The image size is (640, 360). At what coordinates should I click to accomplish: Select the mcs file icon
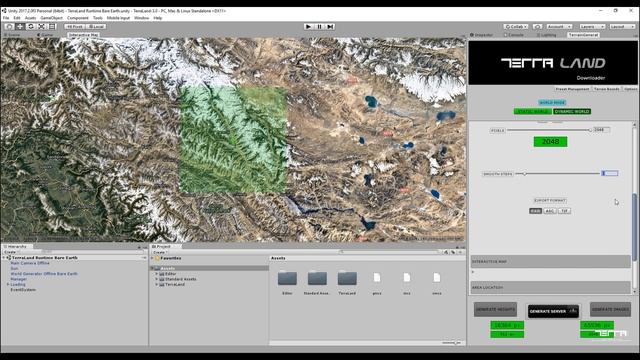coord(407,278)
